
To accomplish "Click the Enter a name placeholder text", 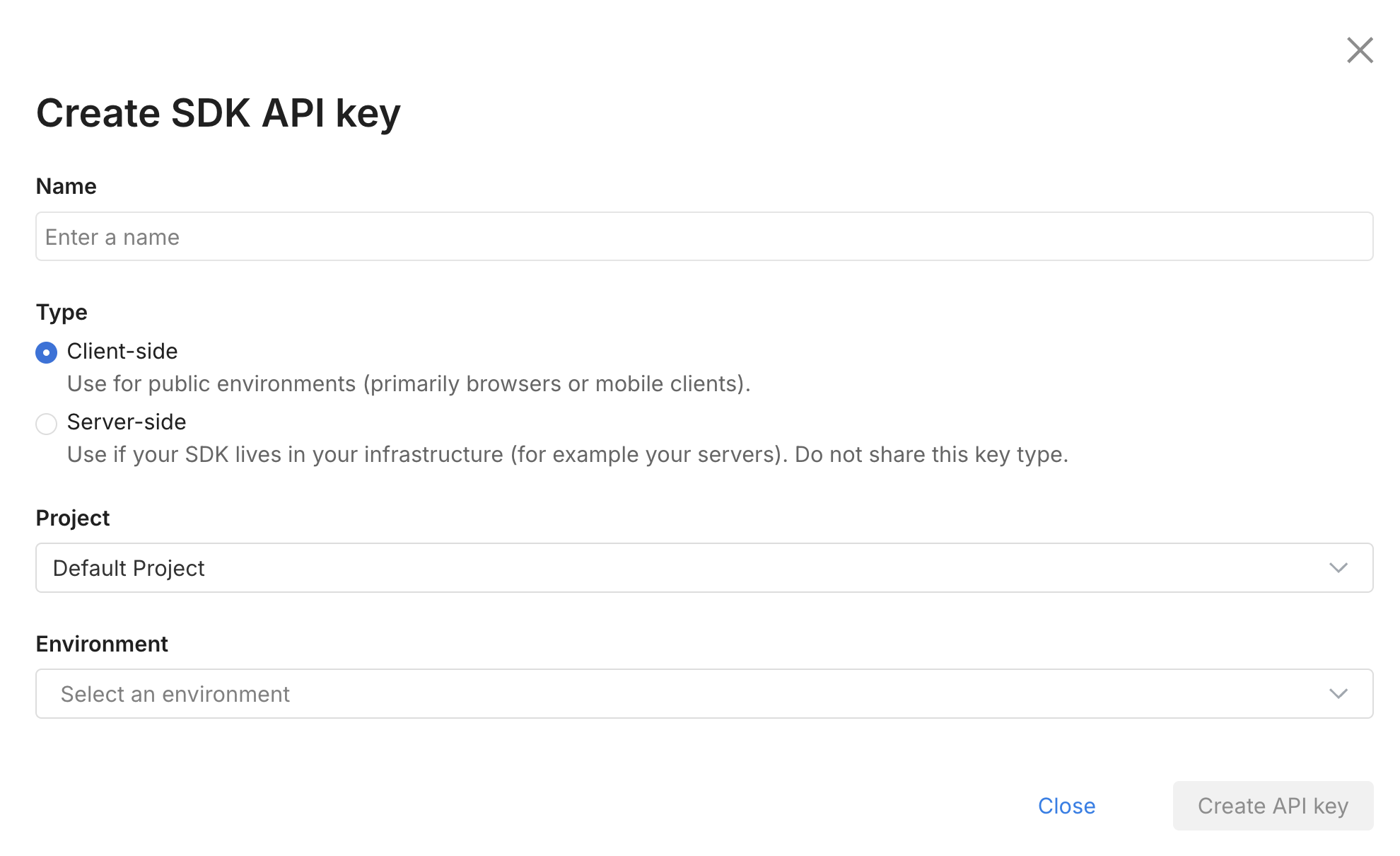I will pos(112,237).
